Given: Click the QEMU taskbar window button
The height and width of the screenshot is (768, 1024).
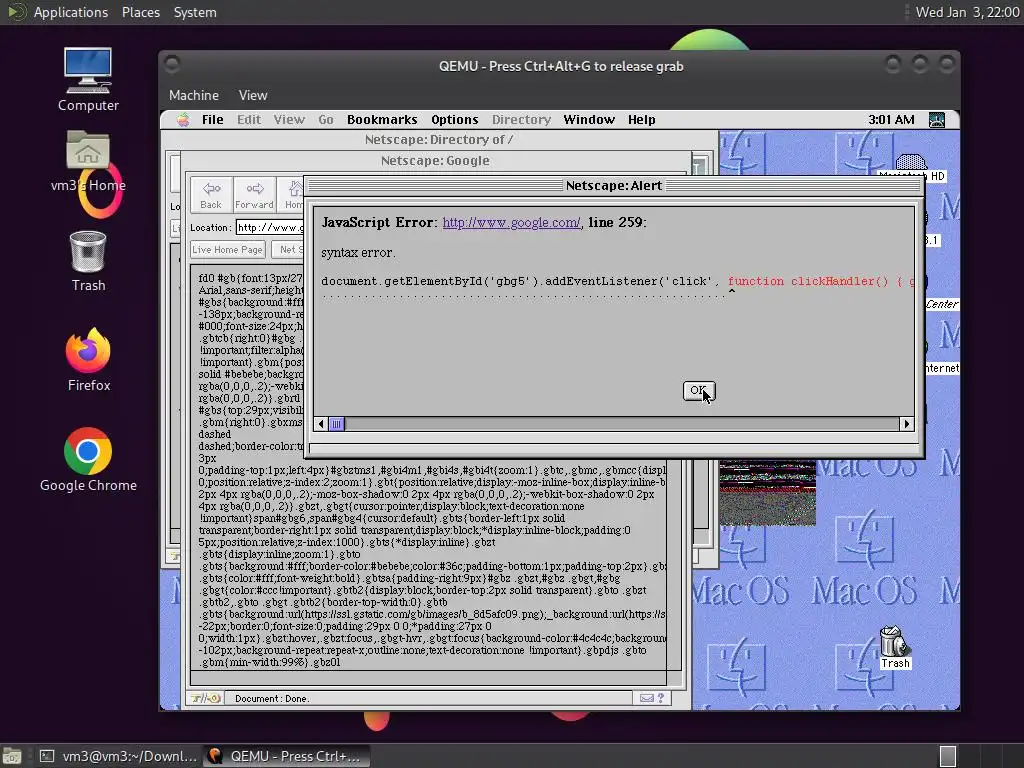Looking at the screenshot, I should pyautogui.click(x=286, y=756).
